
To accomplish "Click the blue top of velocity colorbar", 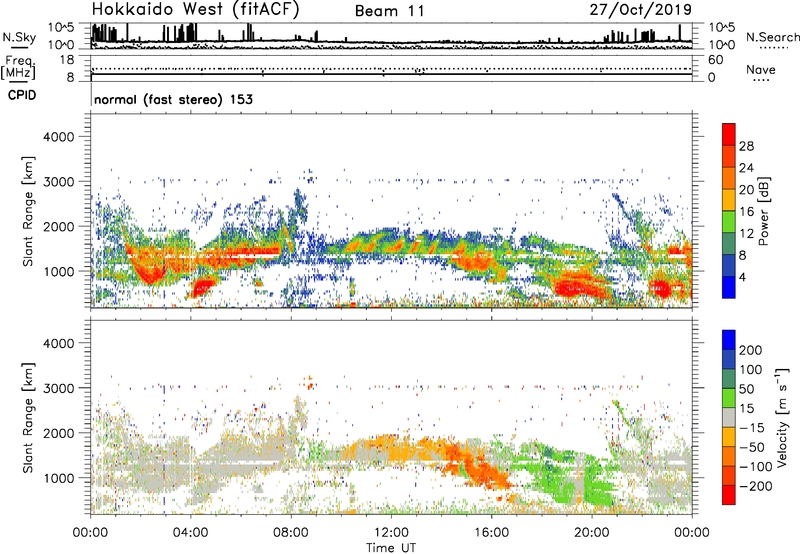I will (729, 340).
